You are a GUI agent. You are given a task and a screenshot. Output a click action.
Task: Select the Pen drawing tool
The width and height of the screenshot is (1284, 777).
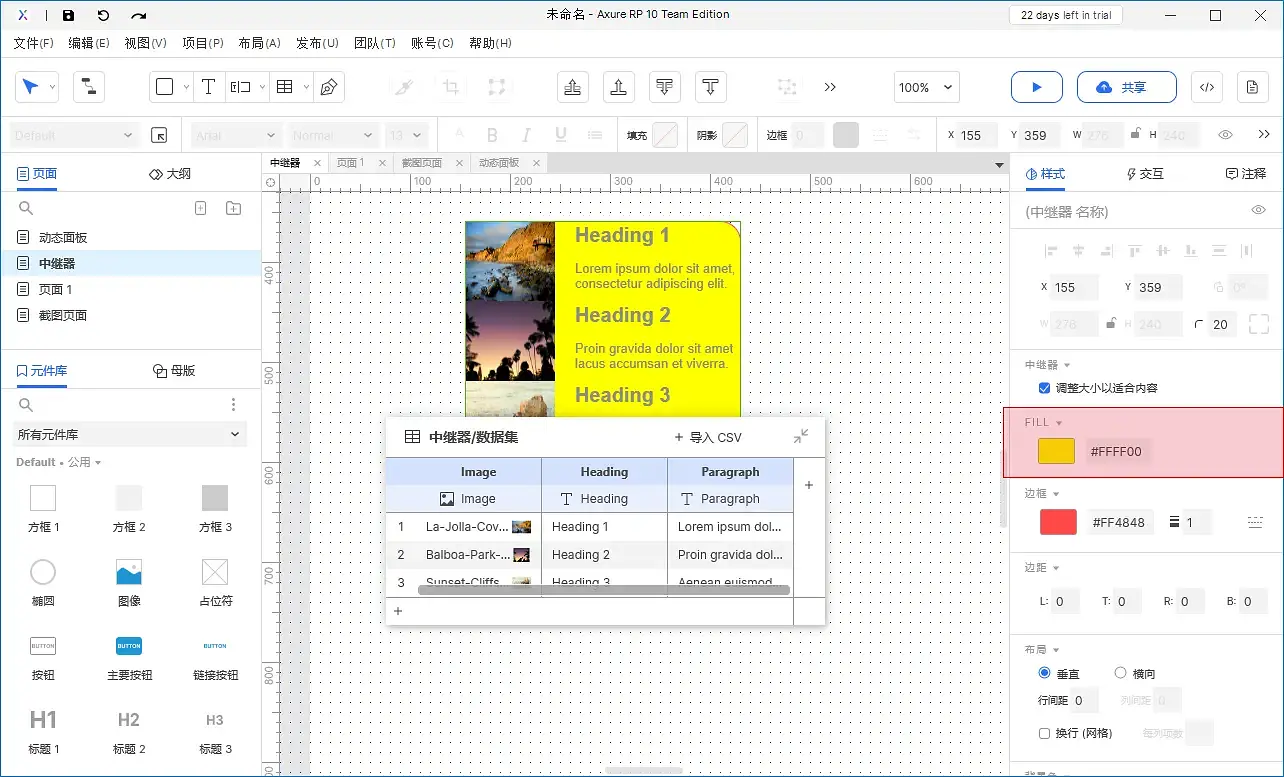(x=328, y=87)
